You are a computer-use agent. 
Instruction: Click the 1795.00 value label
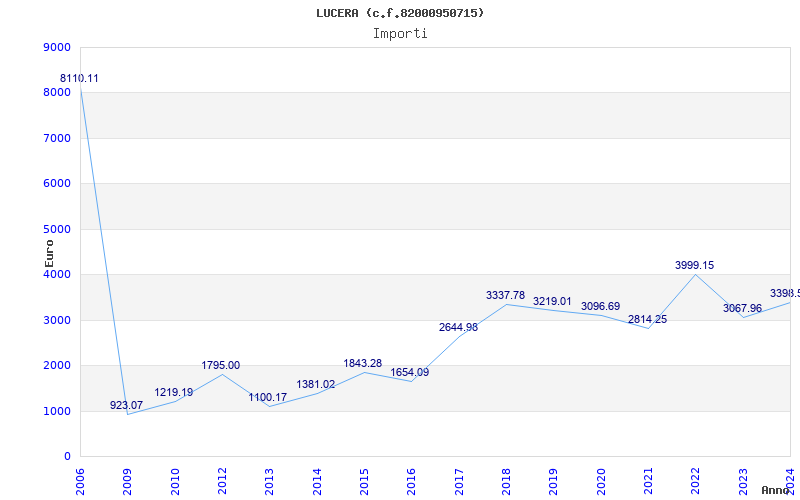tap(220, 366)
